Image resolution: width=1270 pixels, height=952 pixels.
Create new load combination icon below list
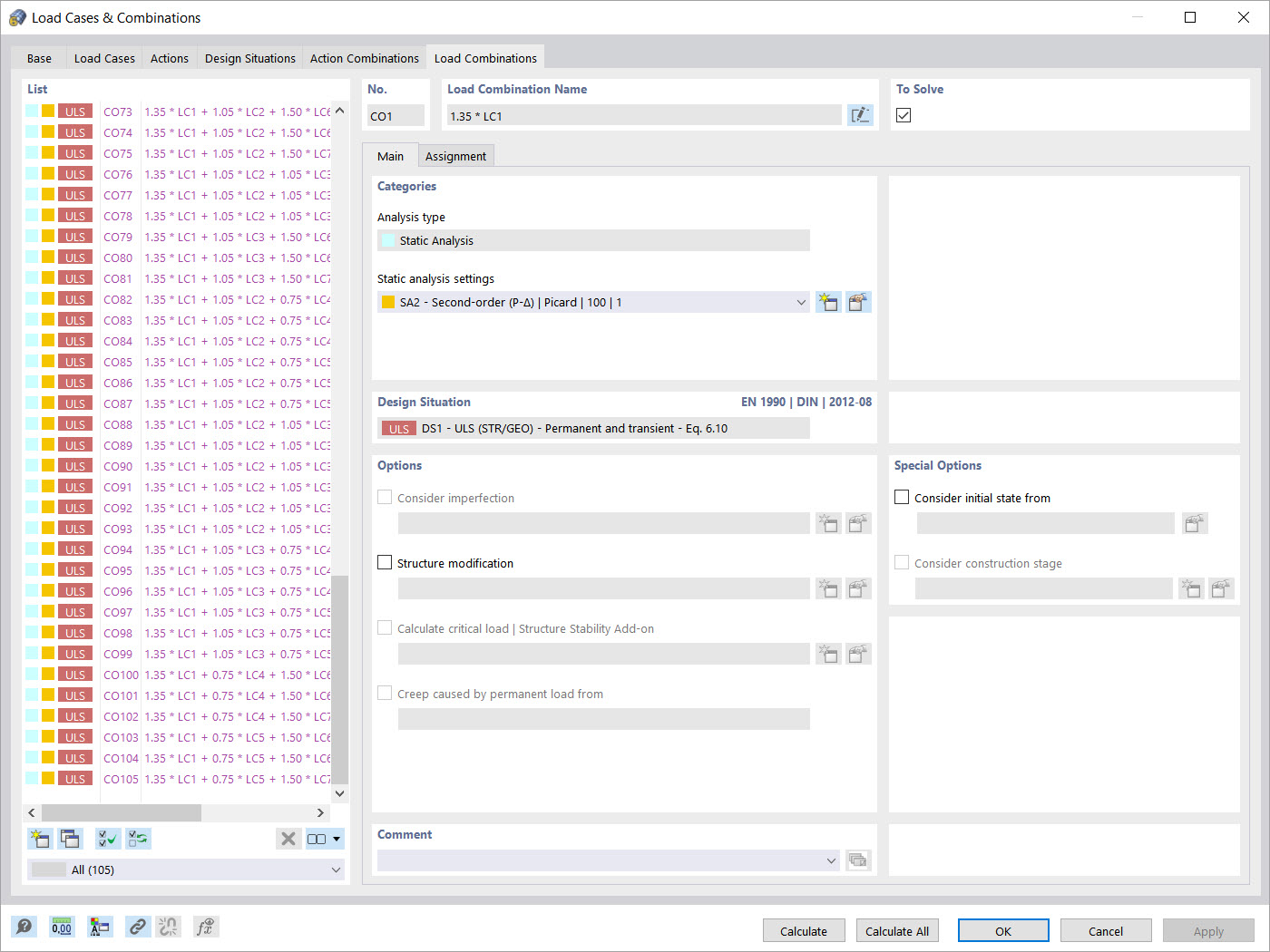point(40,839)
